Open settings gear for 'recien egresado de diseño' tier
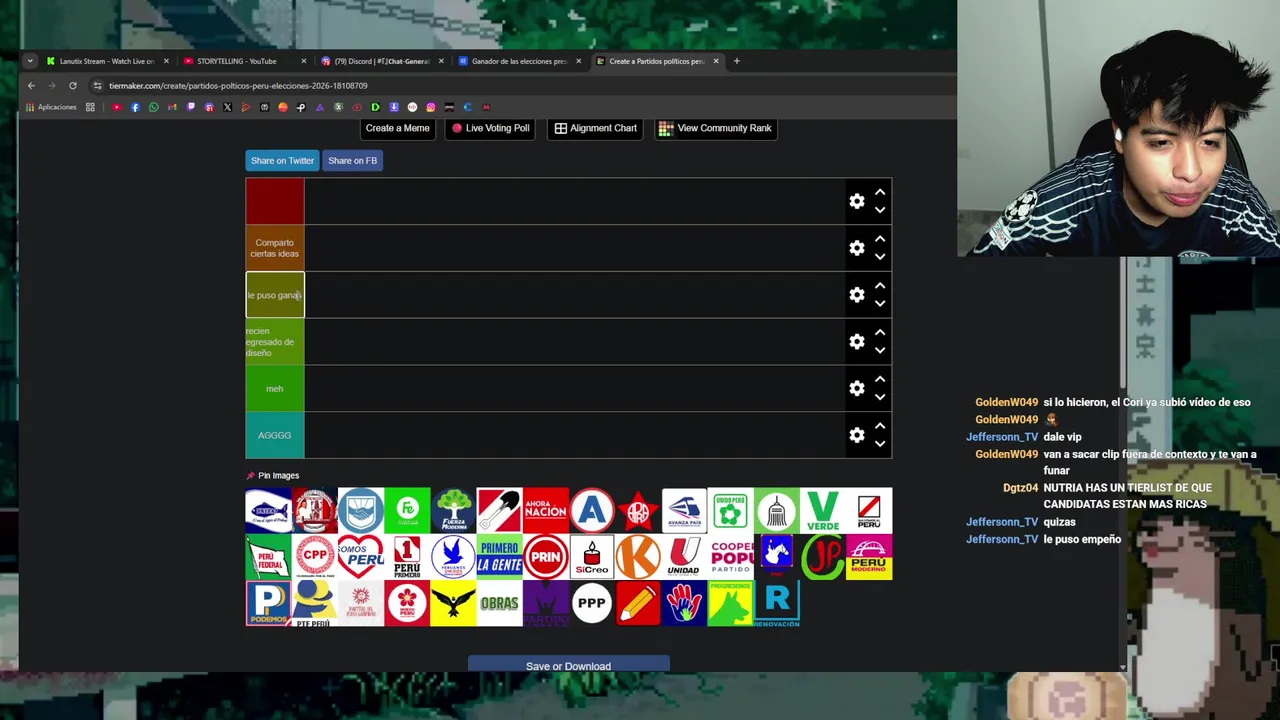The image size is (1280, 720). click(857, 342)
